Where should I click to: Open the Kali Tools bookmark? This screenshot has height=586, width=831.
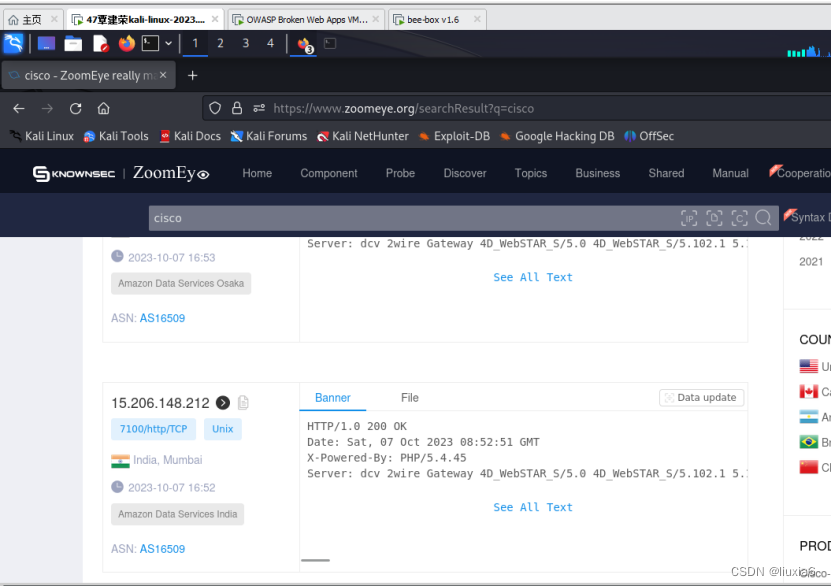pyautogui.click(x=116, y=136)
